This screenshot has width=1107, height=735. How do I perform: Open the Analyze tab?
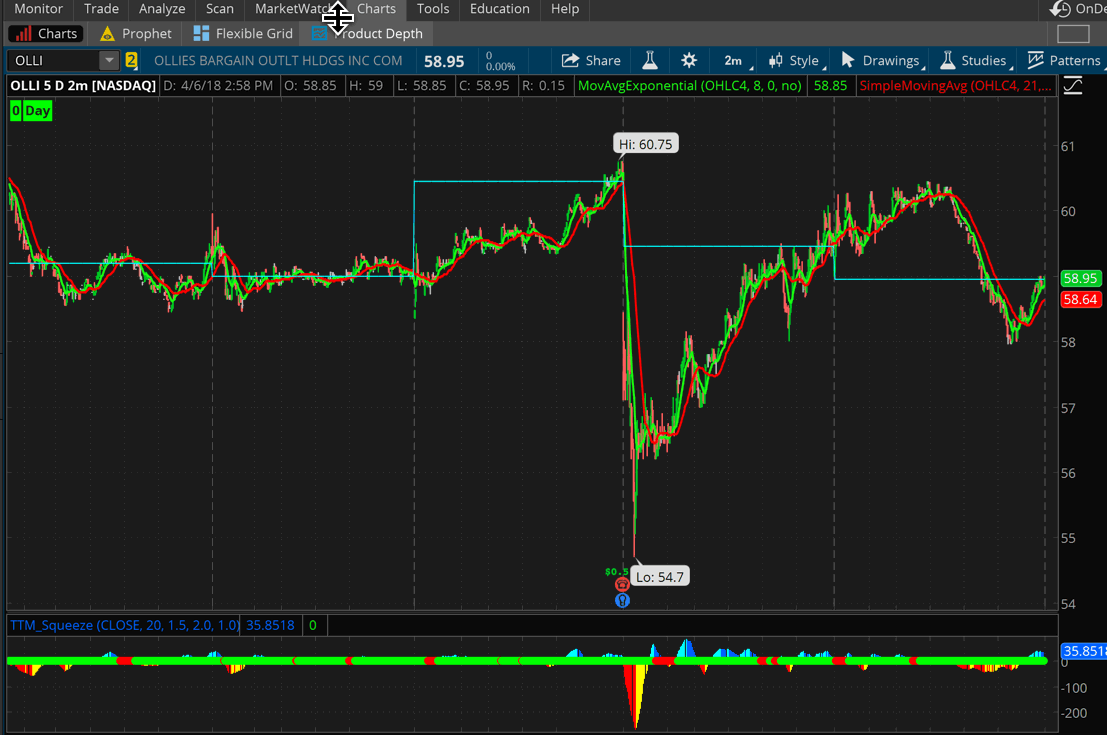point(162,9)
